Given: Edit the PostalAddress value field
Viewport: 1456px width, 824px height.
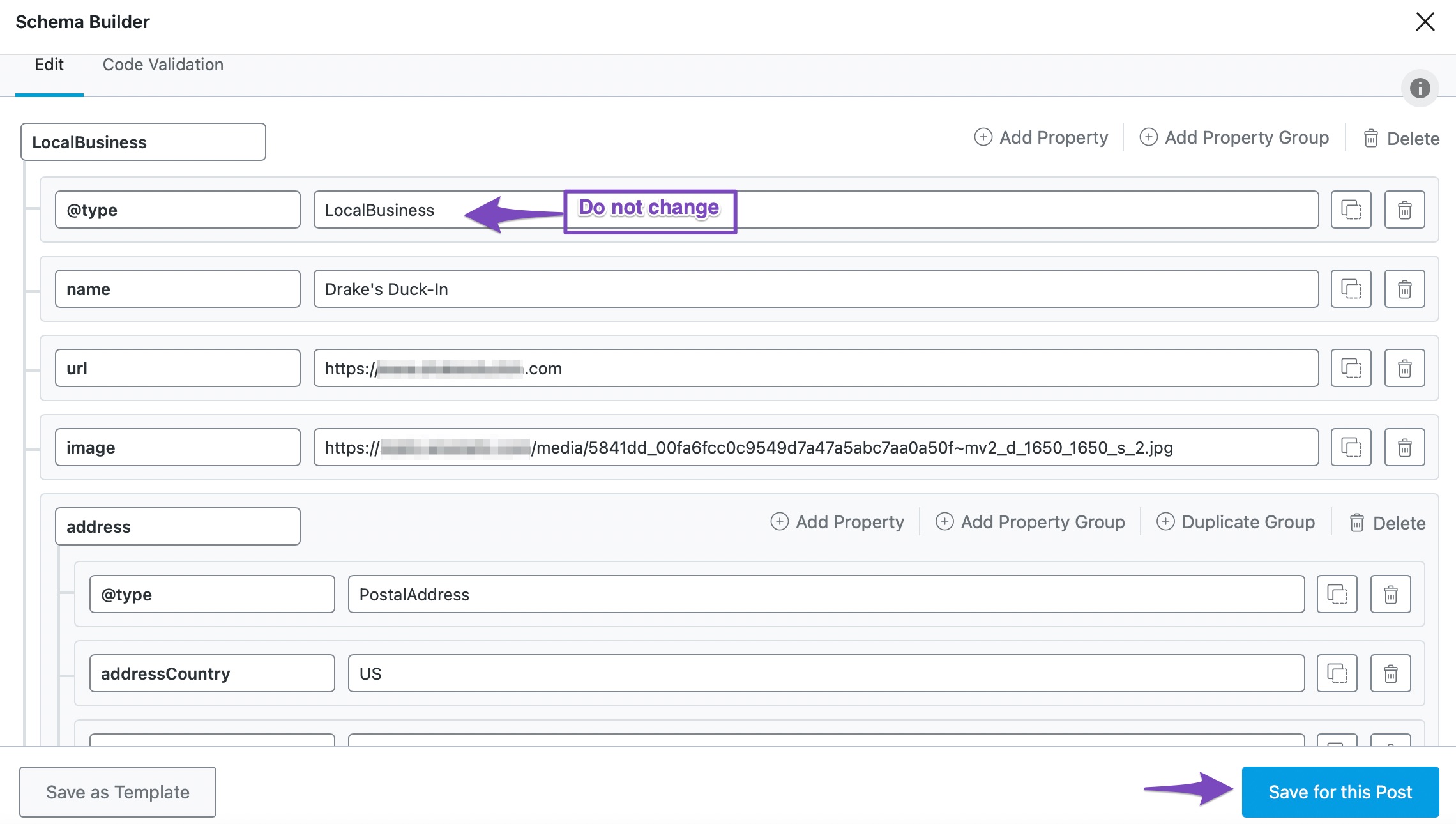Looking at the screenshot, I should pyautogui.click(x=826, y=594).
